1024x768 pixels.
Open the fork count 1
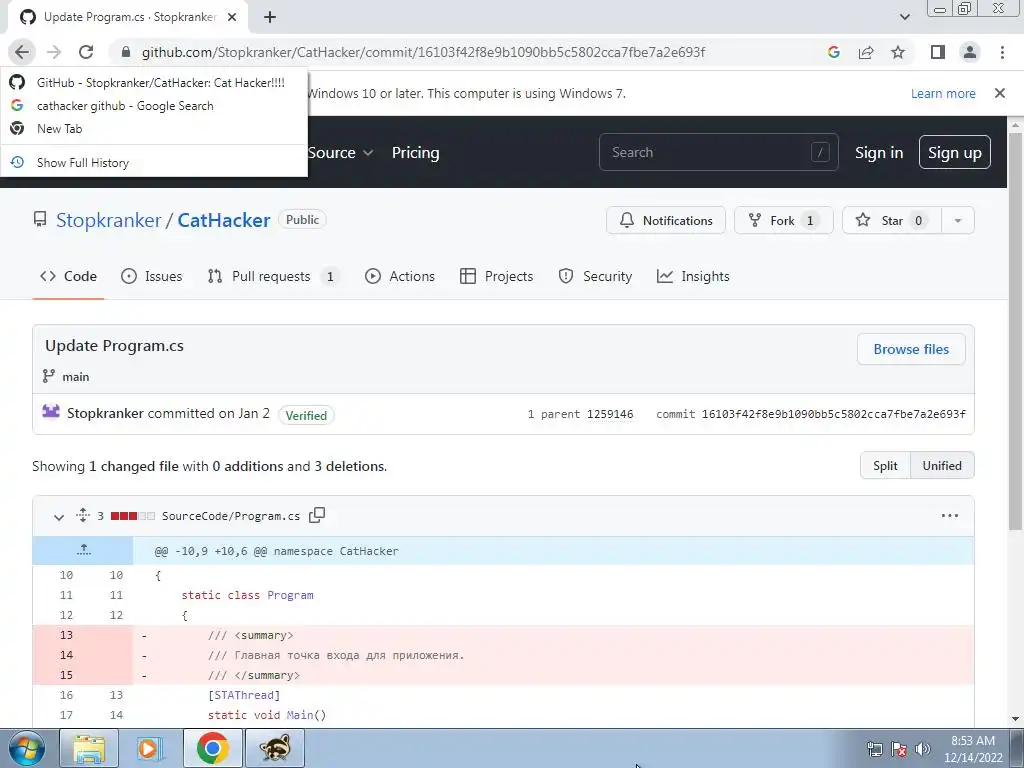[x=810, y=220]
